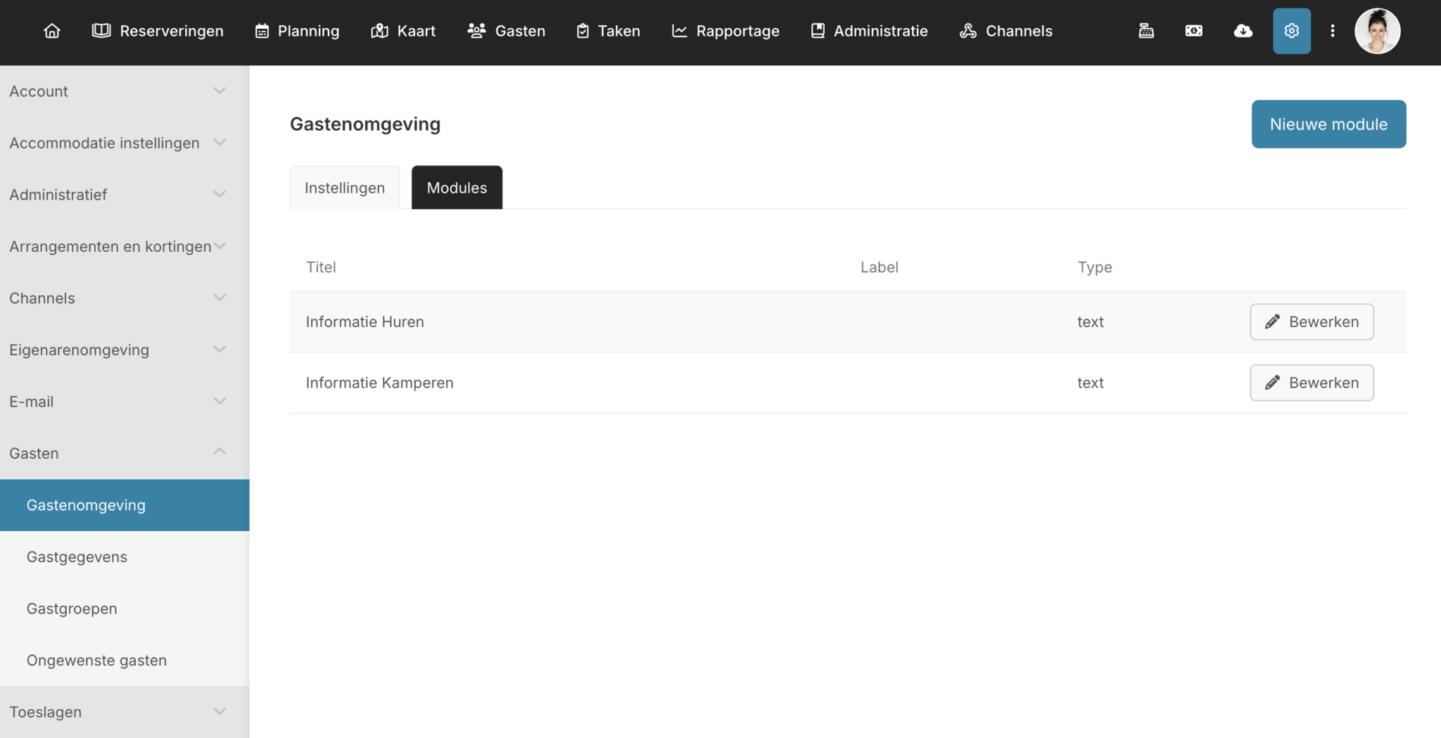Open the settings gear icon
Screen dimensions: 1441x738
click(x=1291, y=31)
